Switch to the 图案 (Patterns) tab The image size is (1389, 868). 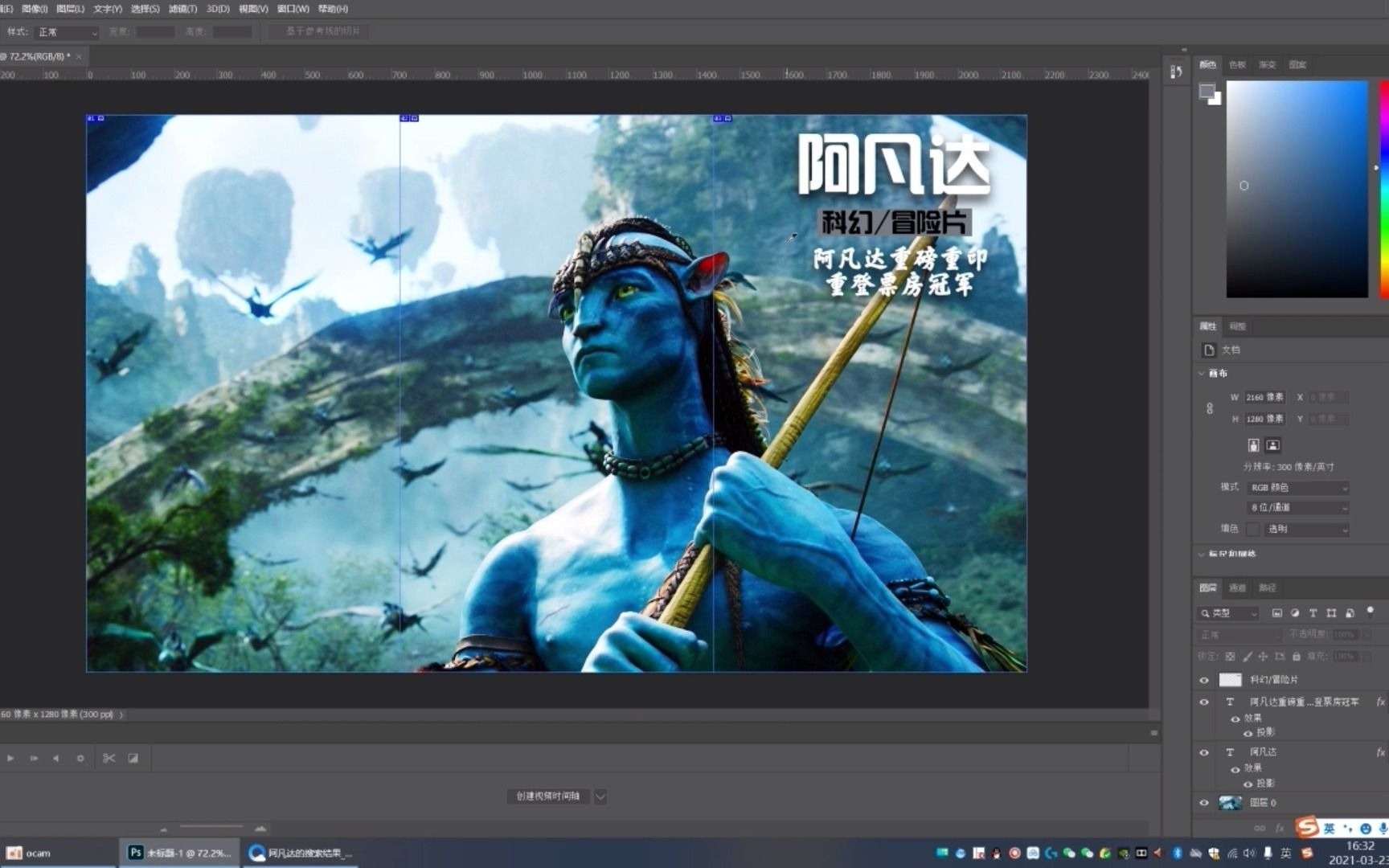pos(1297,65)
